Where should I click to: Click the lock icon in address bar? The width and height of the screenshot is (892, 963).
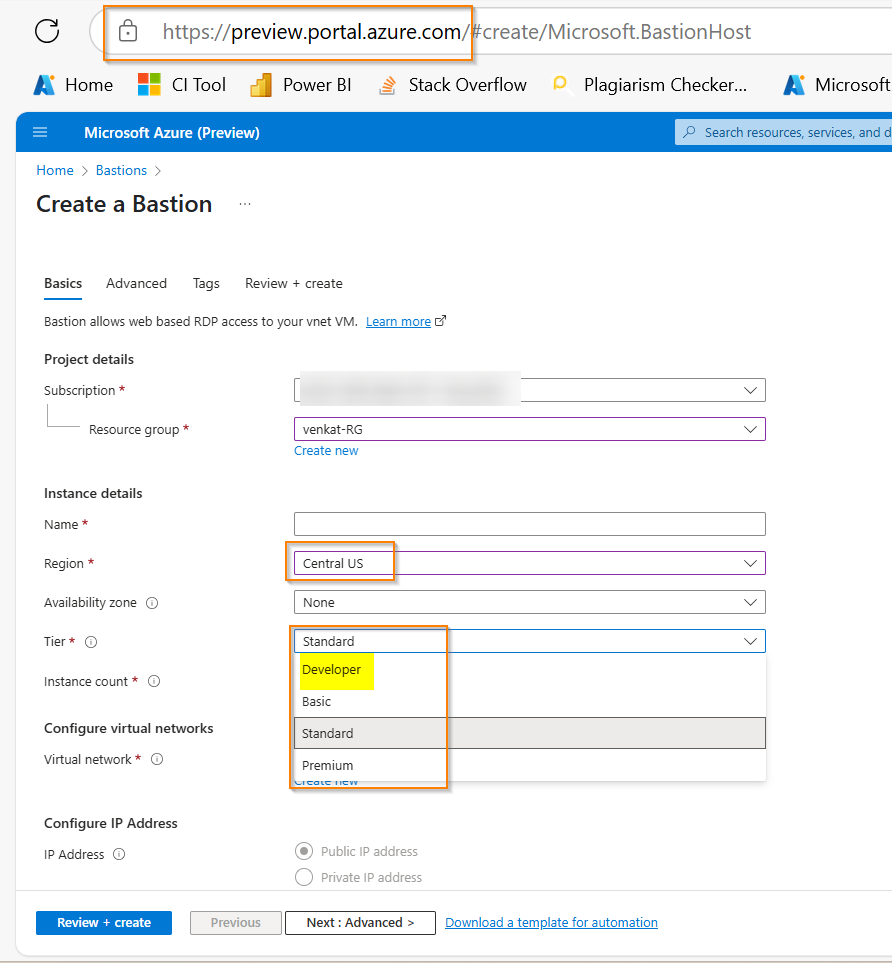(x=128, y=31)
